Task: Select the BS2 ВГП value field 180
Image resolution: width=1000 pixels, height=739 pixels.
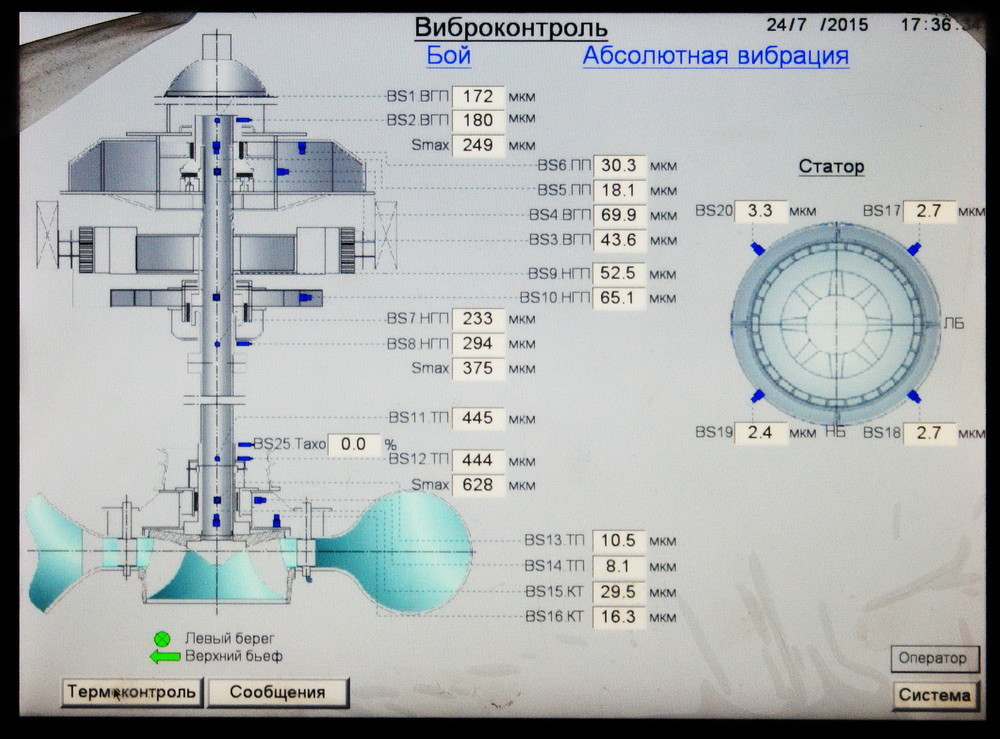Action: (x=478, y=121)
